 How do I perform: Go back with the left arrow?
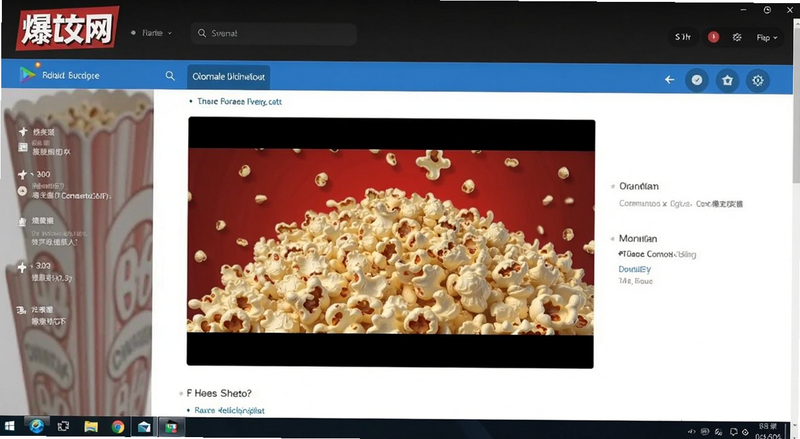point(669,80)
